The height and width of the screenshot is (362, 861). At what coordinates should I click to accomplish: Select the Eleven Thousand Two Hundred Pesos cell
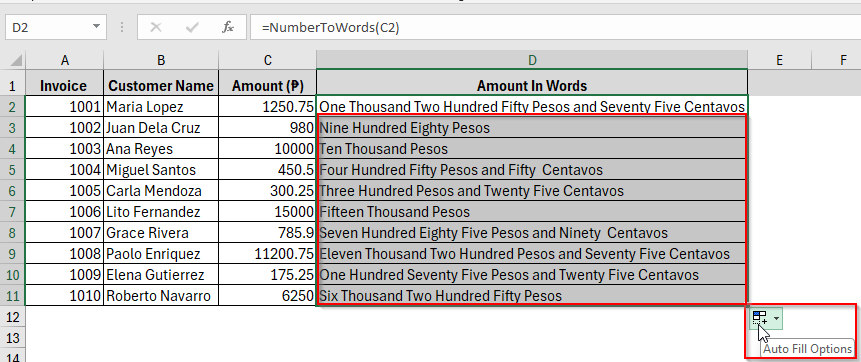coord(532,254)
